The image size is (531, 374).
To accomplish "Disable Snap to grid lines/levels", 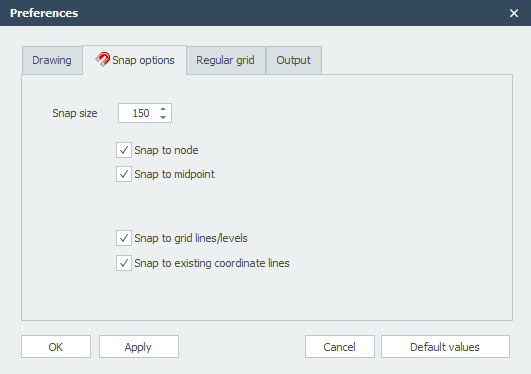I will tap(124, 238).
